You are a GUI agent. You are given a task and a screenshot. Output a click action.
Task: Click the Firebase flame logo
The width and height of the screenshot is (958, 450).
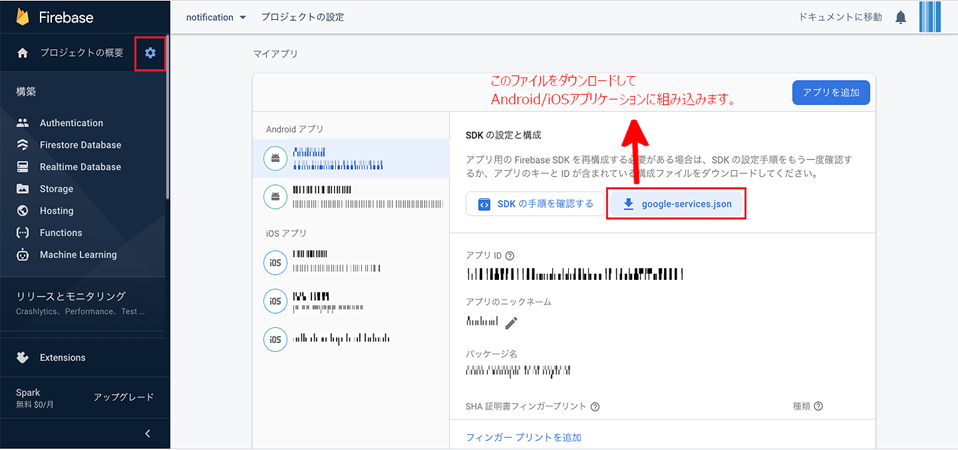coord(23,16)
